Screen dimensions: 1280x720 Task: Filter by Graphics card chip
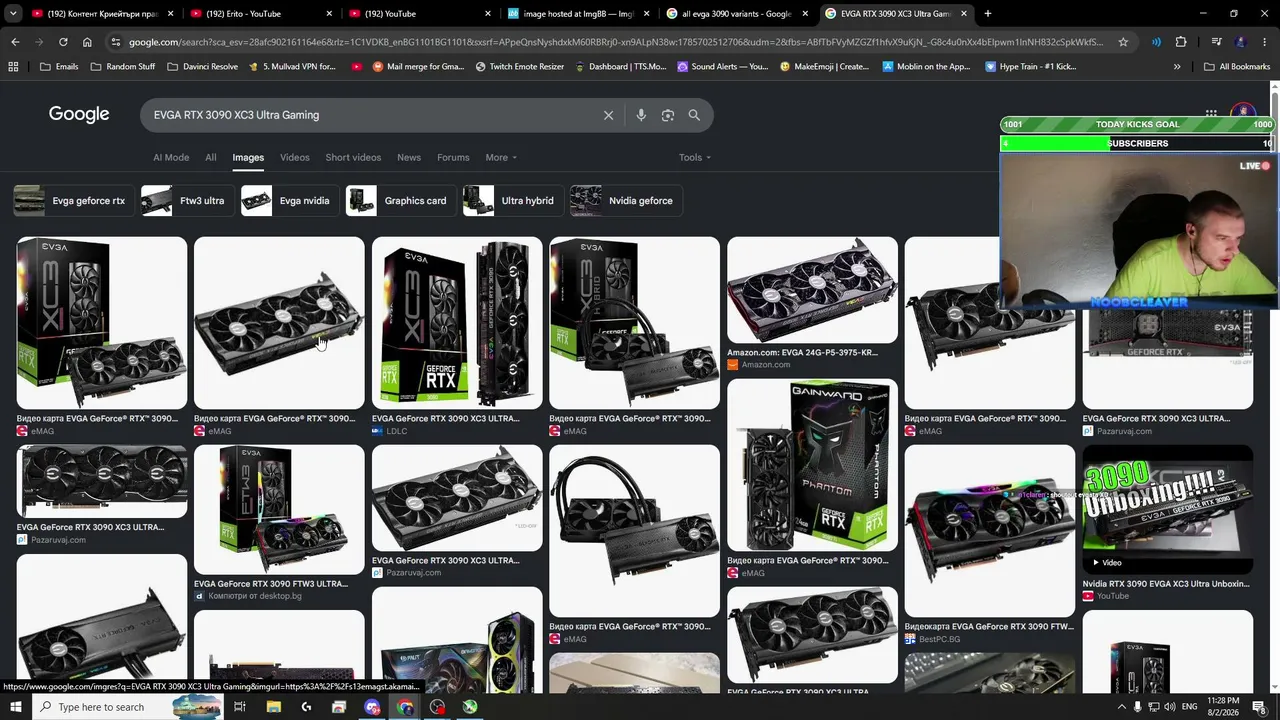click(400, 201)
